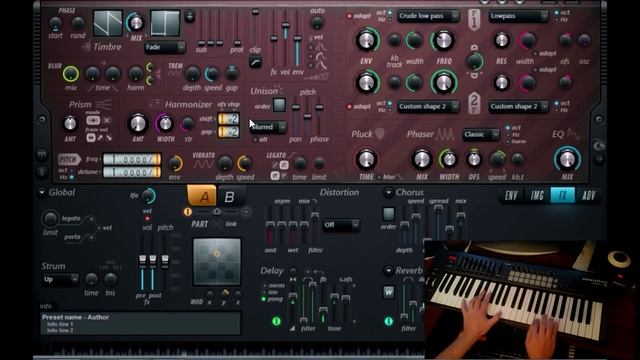
Task: Click the XY modulation pad
Action: (x=217, y=262)
